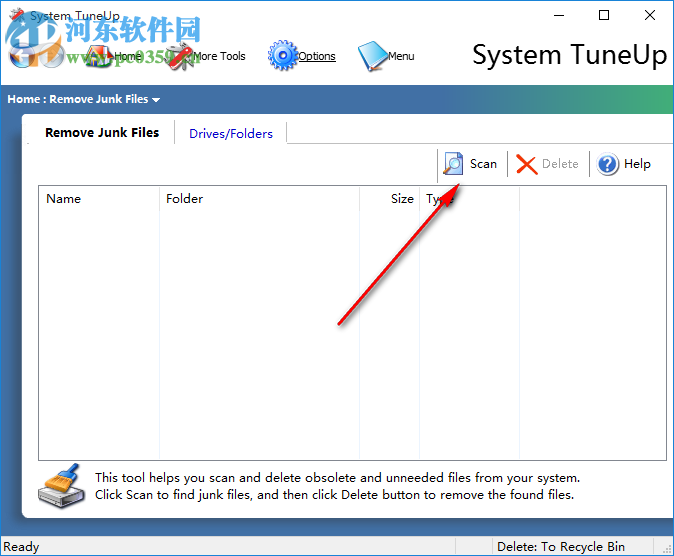Sort by the Size column header
The image size is (674, 556).
pyautogui.click(x=402, y=199)
